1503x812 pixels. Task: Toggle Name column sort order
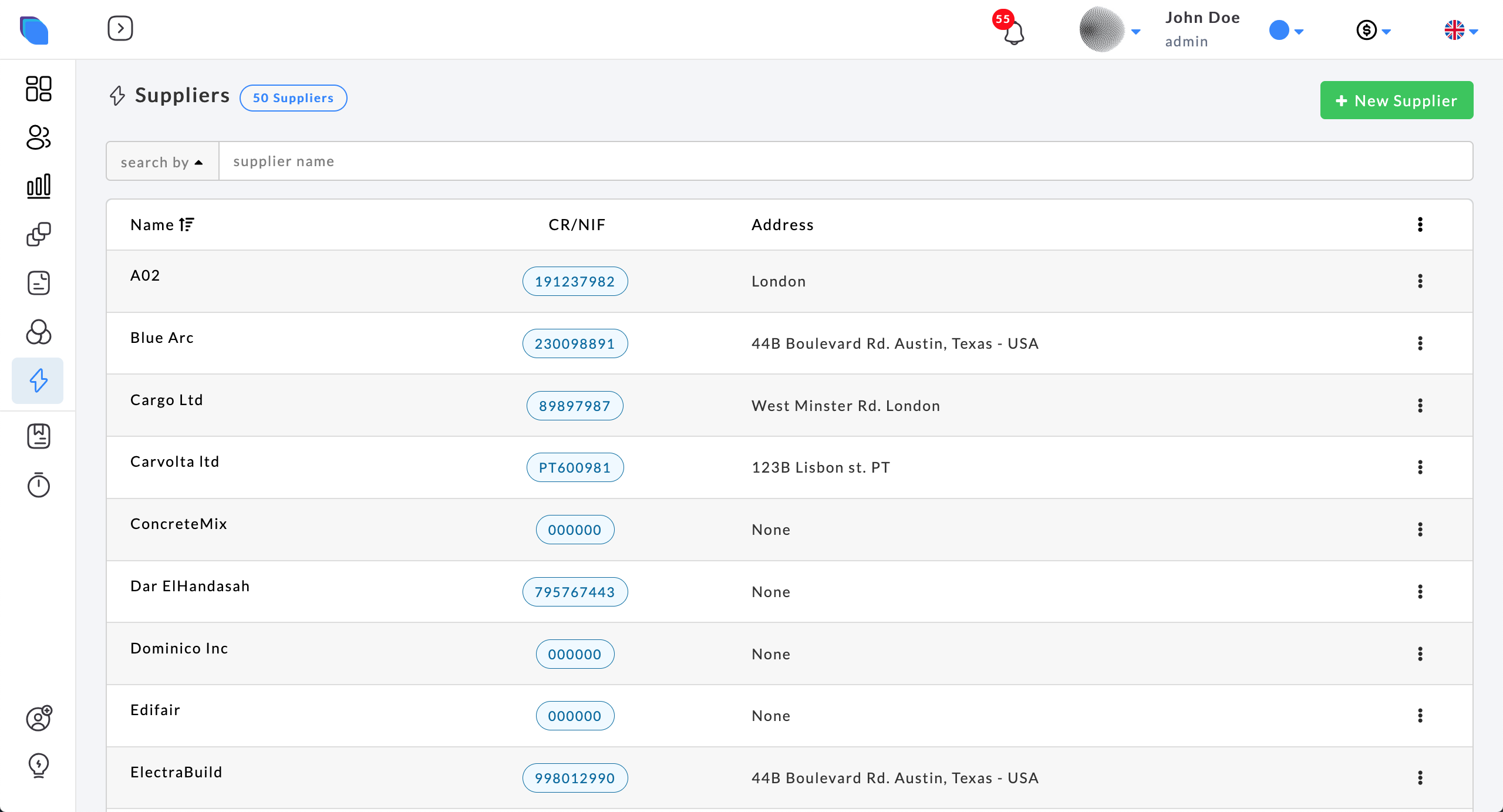tap(186, 225)
